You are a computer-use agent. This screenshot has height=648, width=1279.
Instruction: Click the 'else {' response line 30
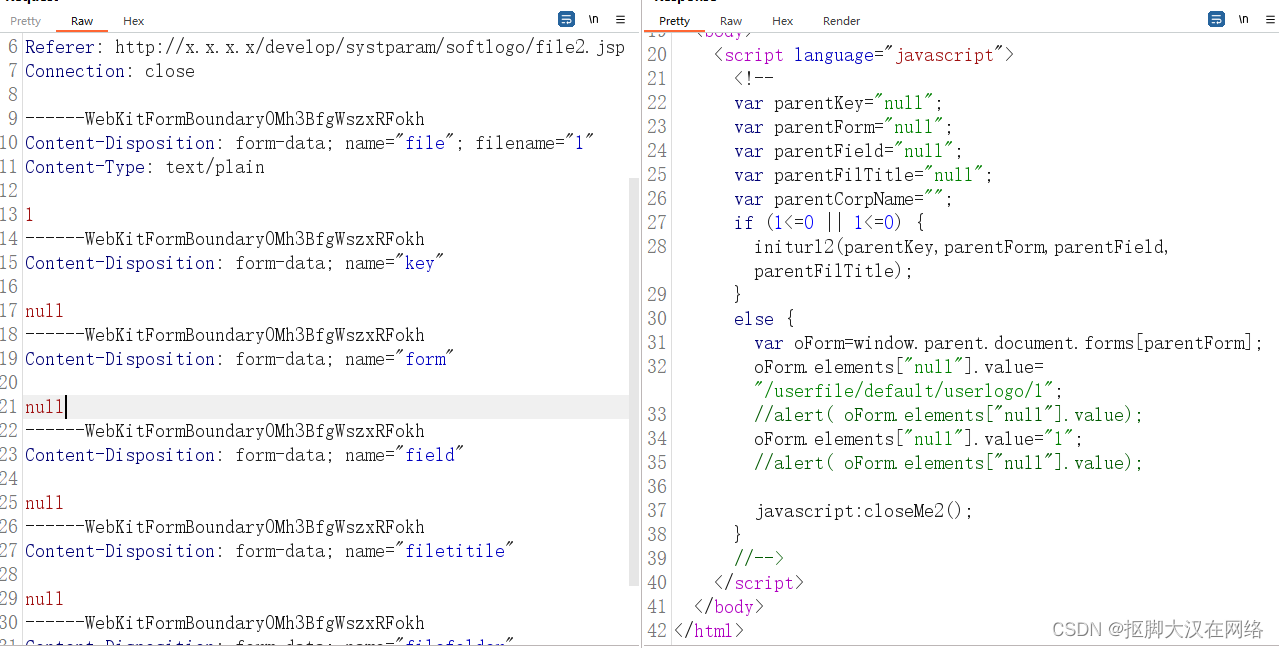click(x=764, y=319)
